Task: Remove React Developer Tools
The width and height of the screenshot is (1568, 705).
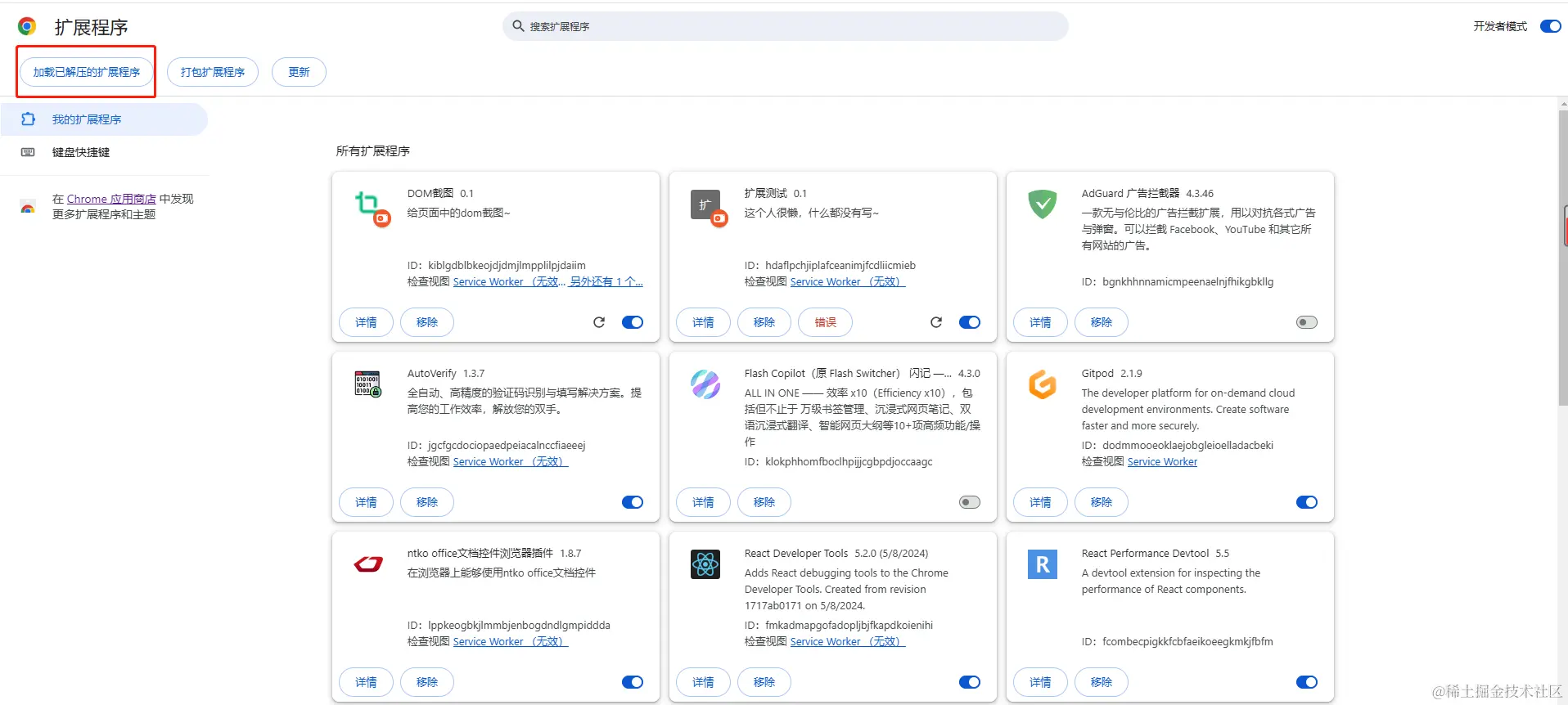Action: [x=764, y=682]
